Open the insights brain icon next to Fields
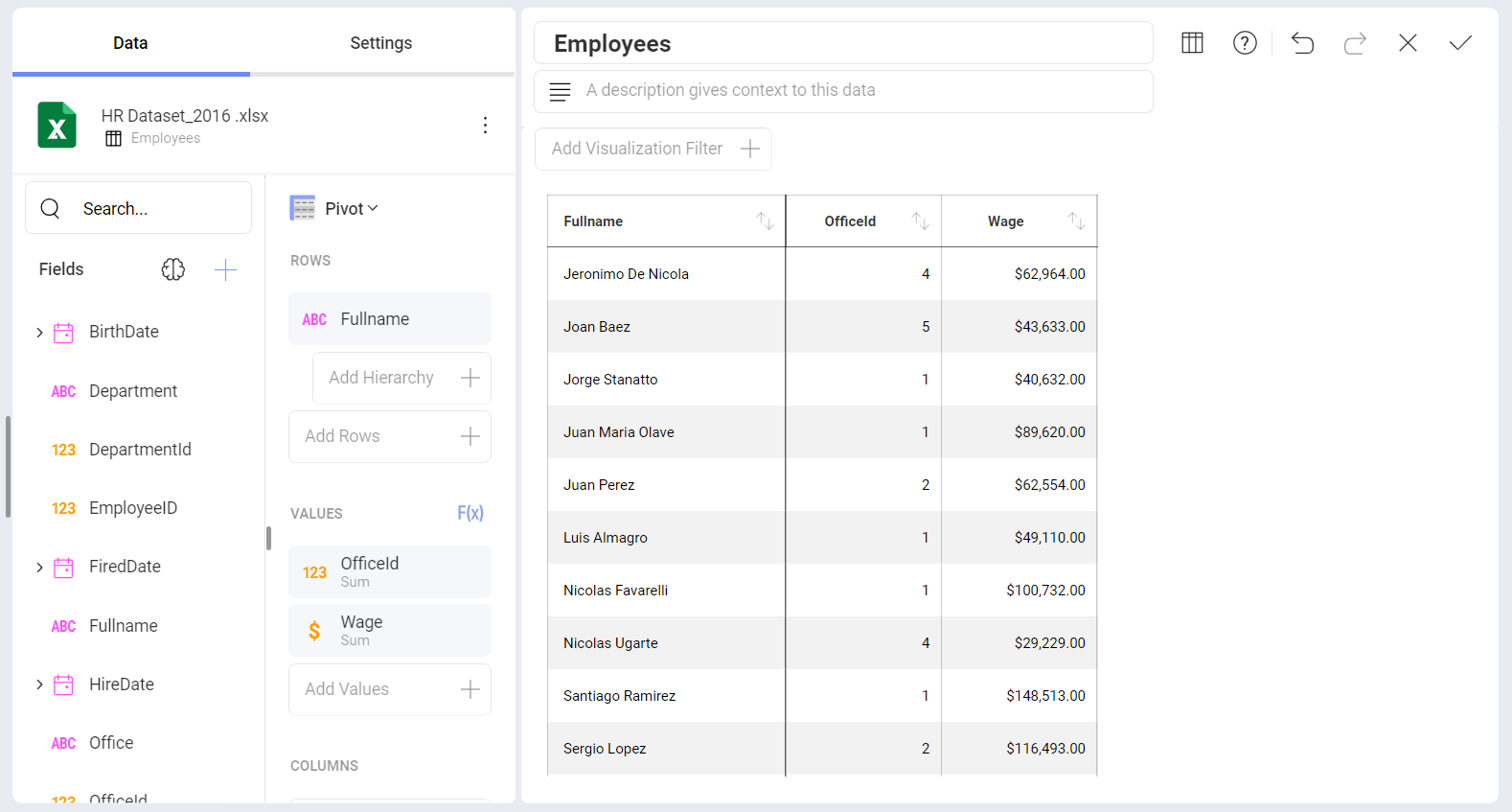This screenshot has width=1512, height=812. point(173,269)
